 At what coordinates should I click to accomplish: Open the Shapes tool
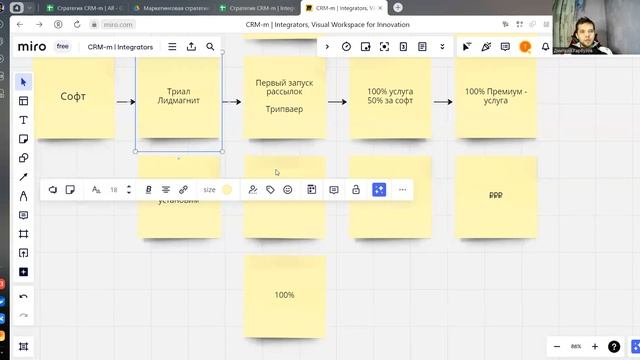click(x=23, y=158)
